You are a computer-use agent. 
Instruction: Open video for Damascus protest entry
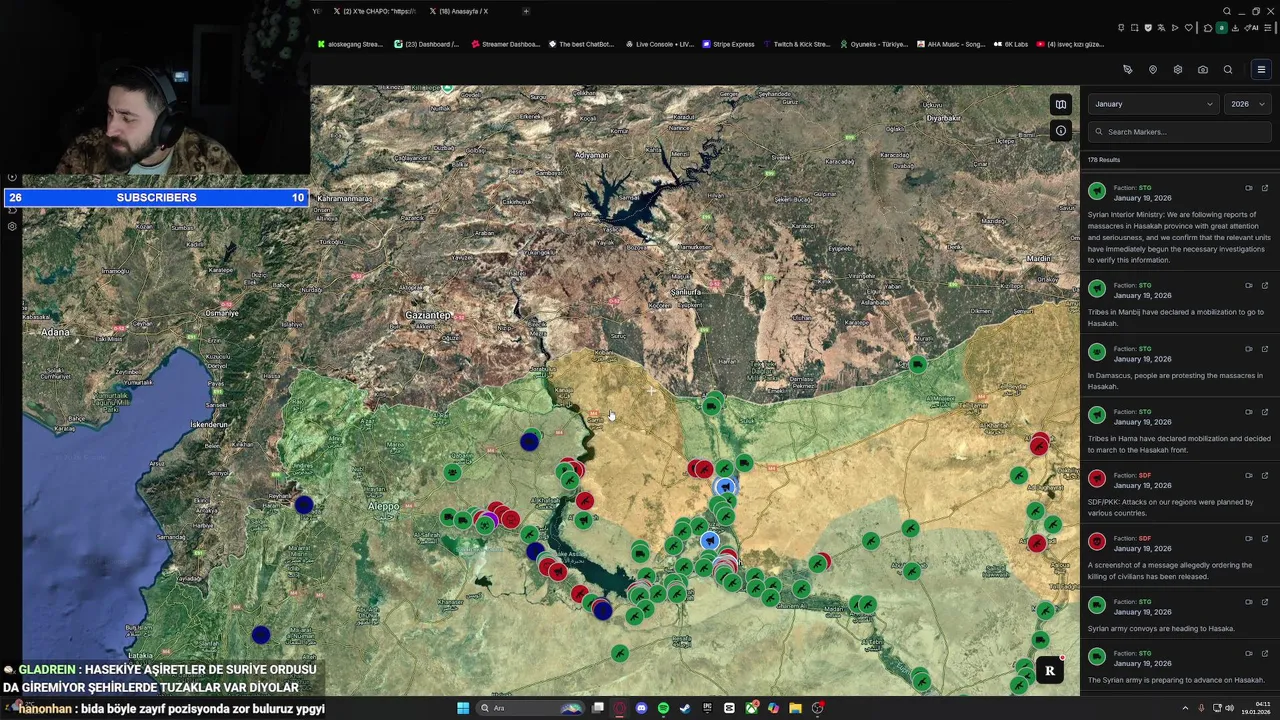(x=1249, y=349)
